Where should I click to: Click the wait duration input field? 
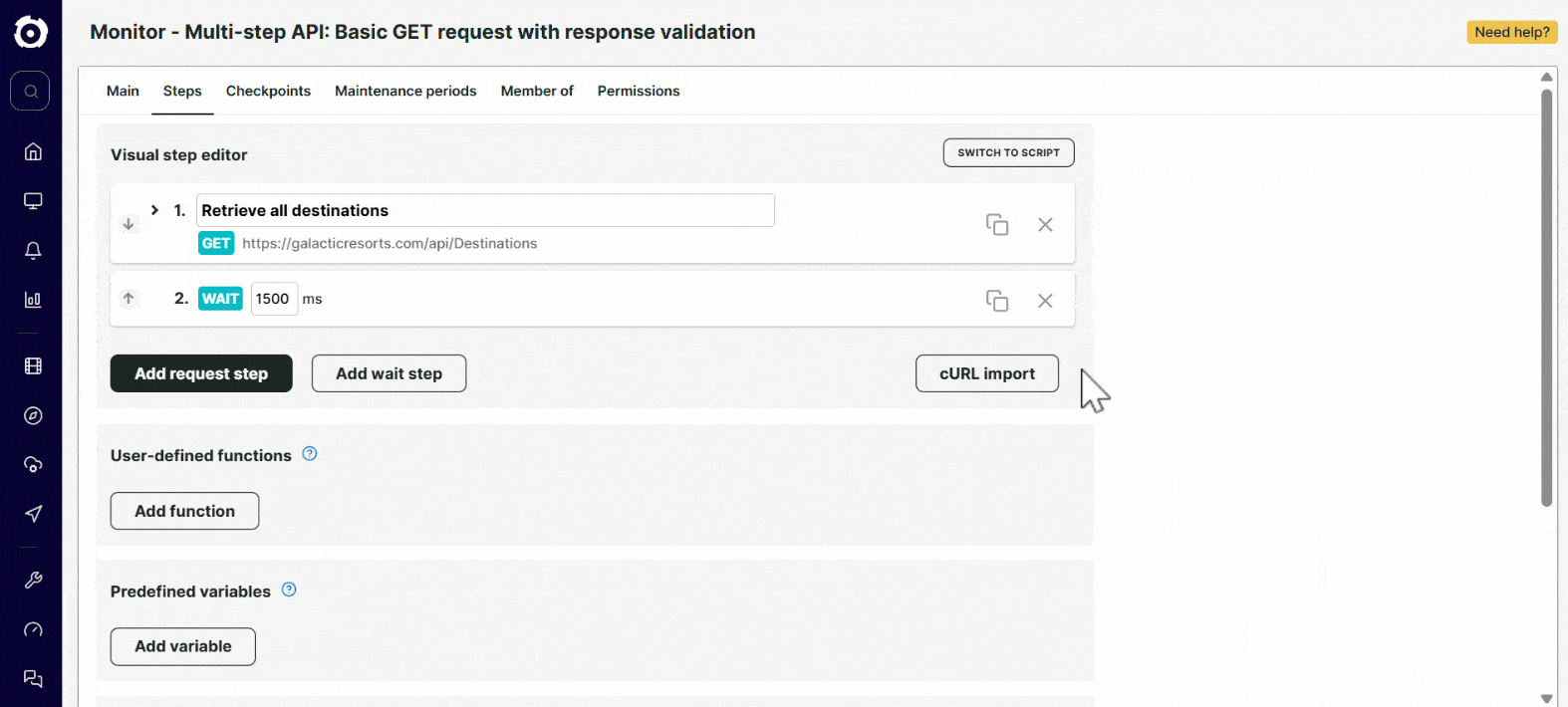coord(274,299)
